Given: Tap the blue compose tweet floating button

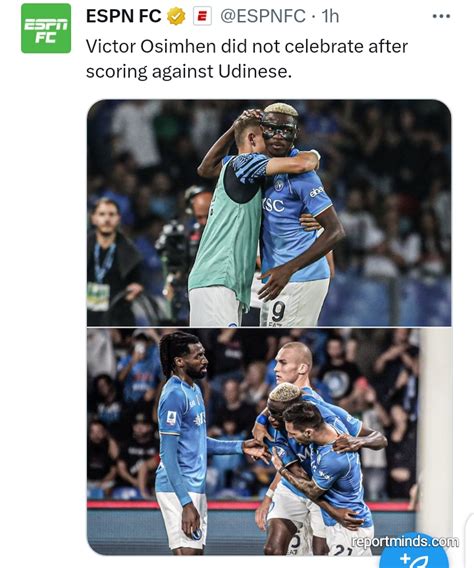Looking at the screenshot, I should coord(415,554).
